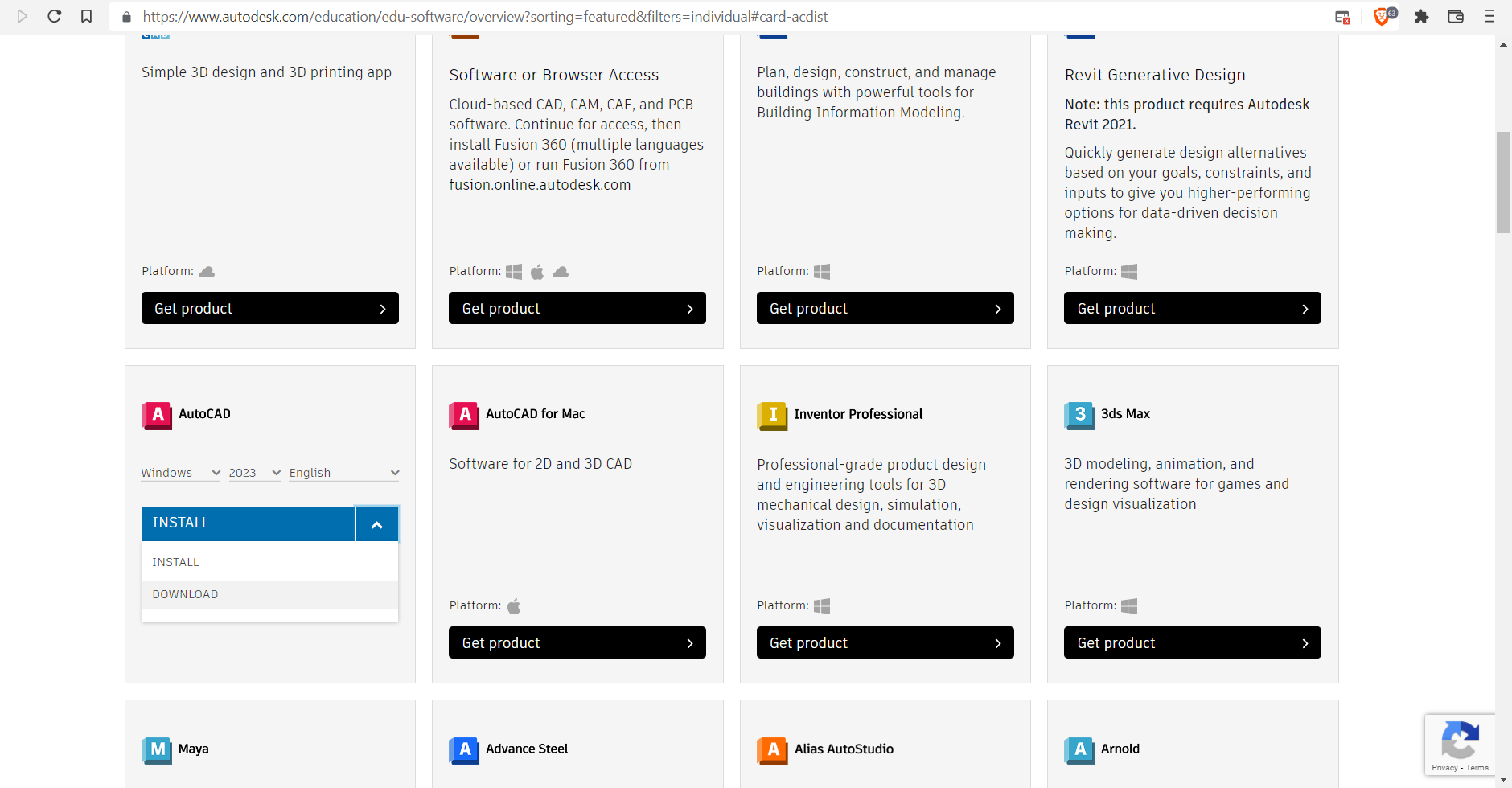Screen dimensions: 1512x788
Task: Open the Brave wallet icon
Action: [1456, 16]
